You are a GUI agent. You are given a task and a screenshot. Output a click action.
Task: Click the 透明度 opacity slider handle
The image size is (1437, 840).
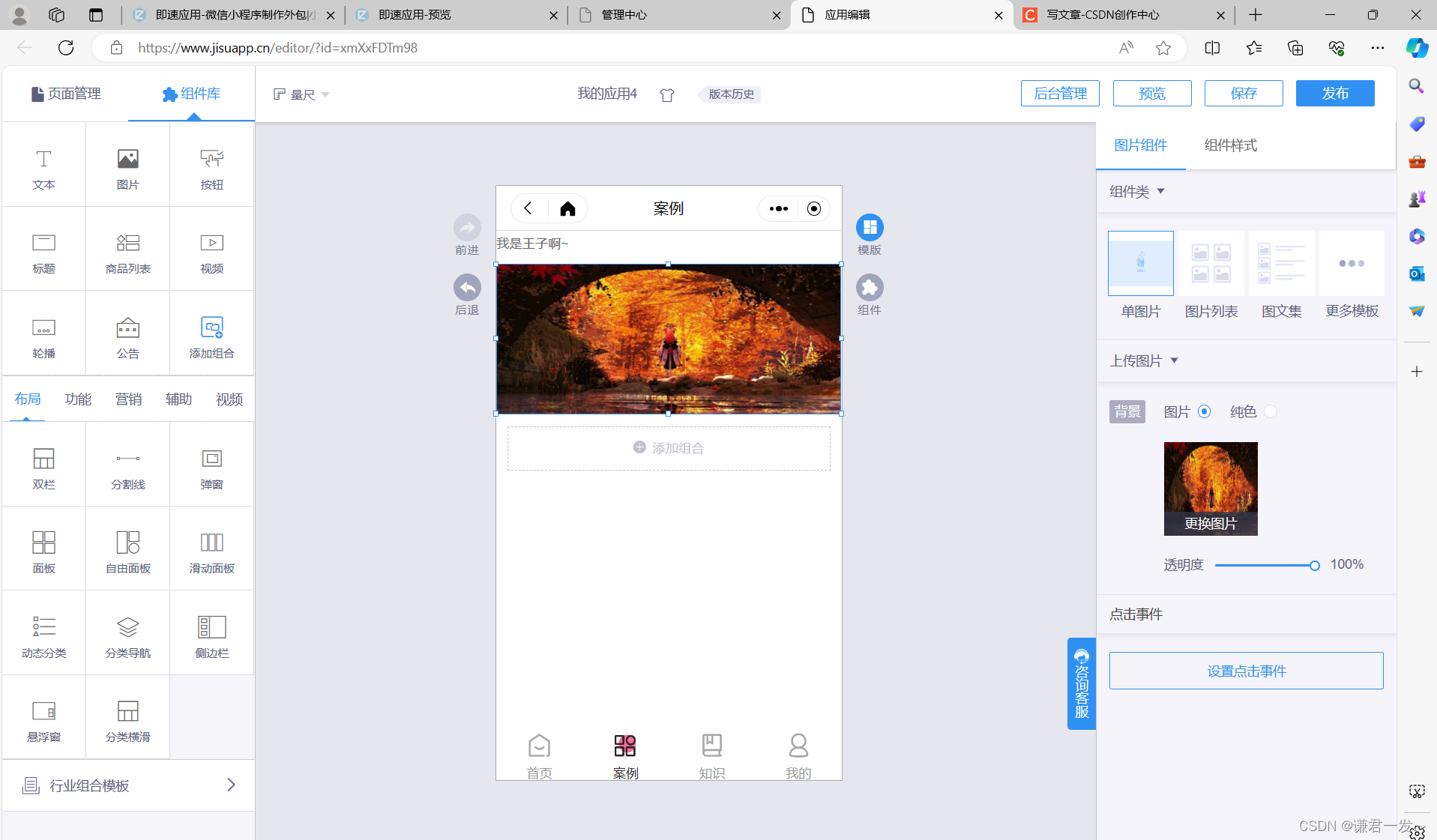(x=1314, y=566)
